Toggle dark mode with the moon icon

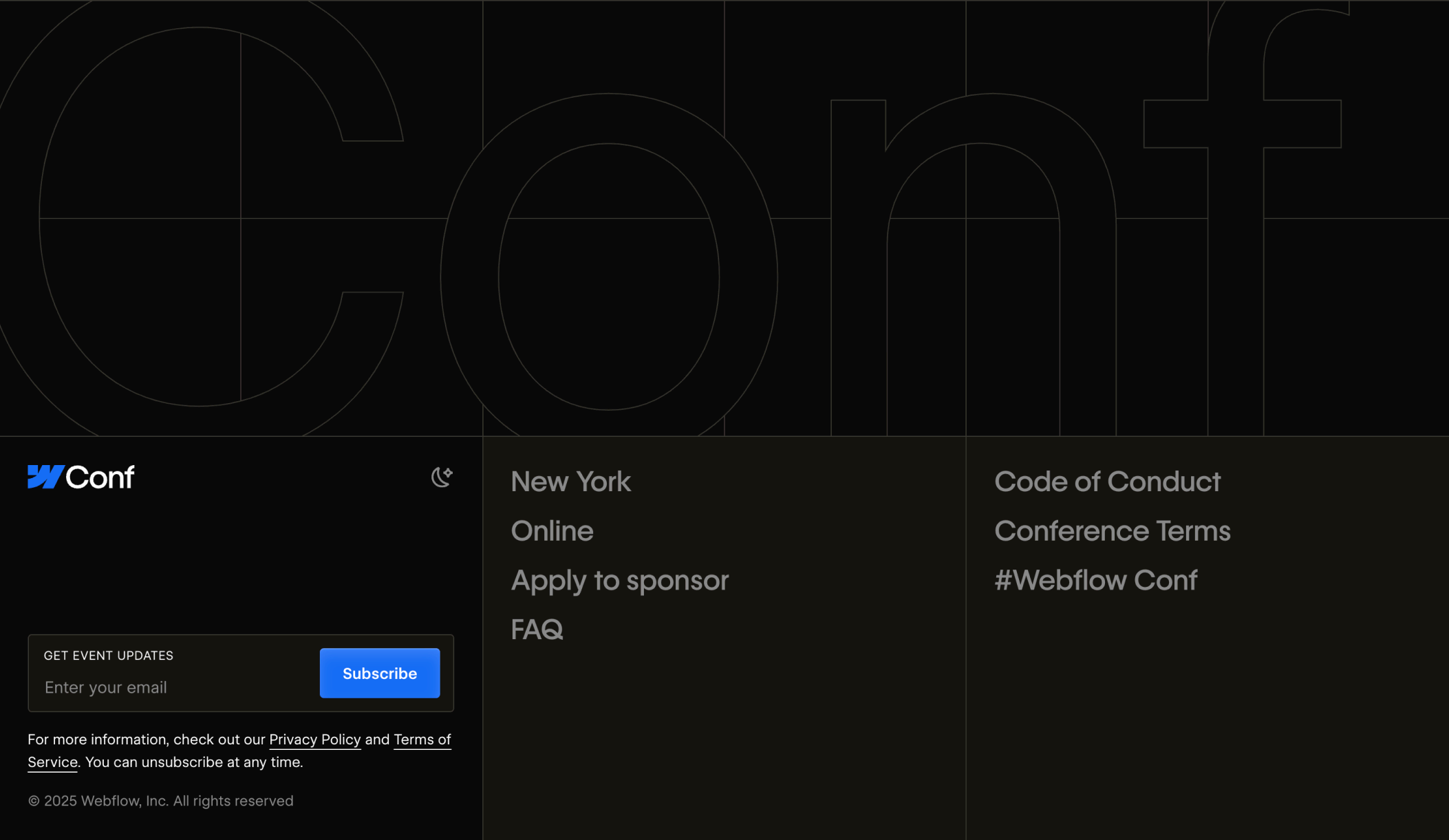442,477
